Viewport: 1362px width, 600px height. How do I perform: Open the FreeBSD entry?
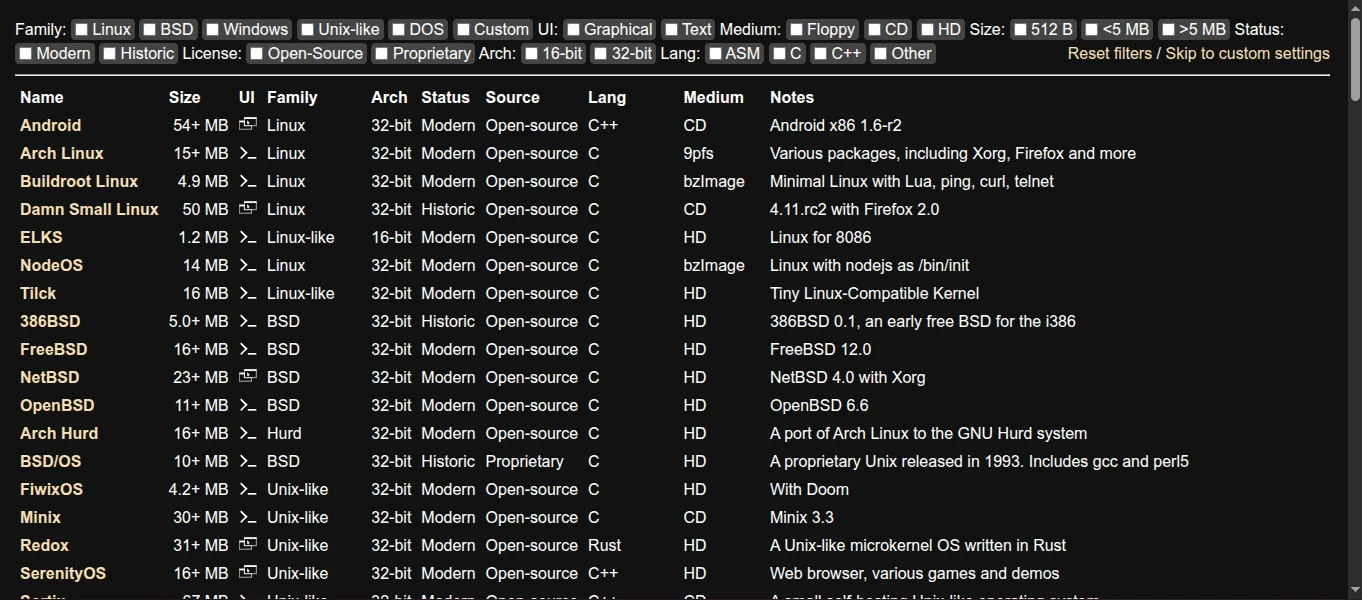[x=54, y=349]
